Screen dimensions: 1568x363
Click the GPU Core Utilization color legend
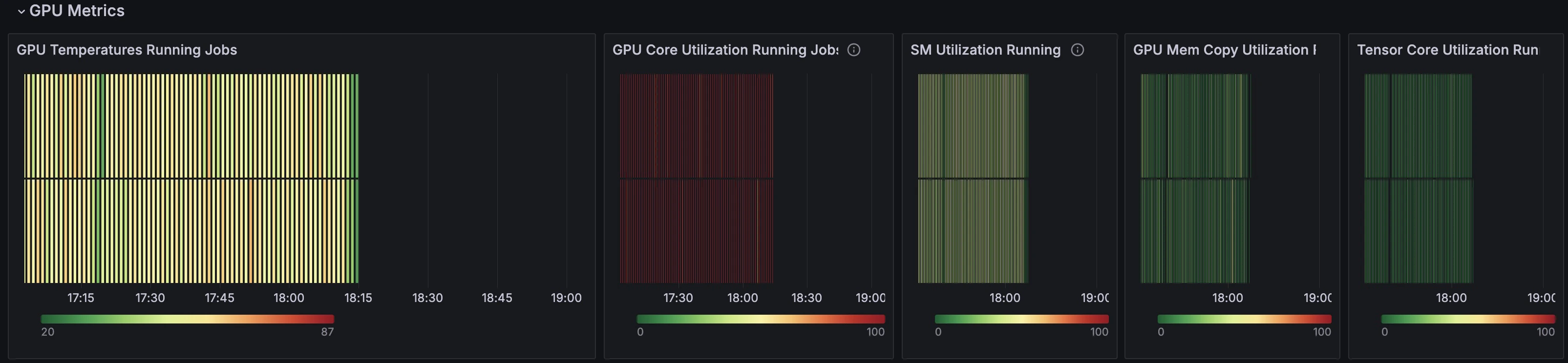click(x=760, y=319)
